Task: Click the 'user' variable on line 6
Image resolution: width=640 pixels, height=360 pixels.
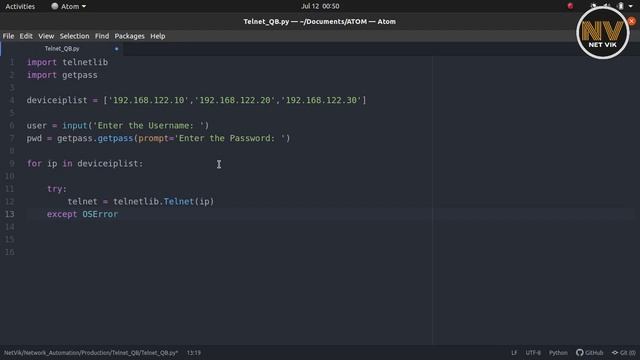Action: tap(37, 126)
